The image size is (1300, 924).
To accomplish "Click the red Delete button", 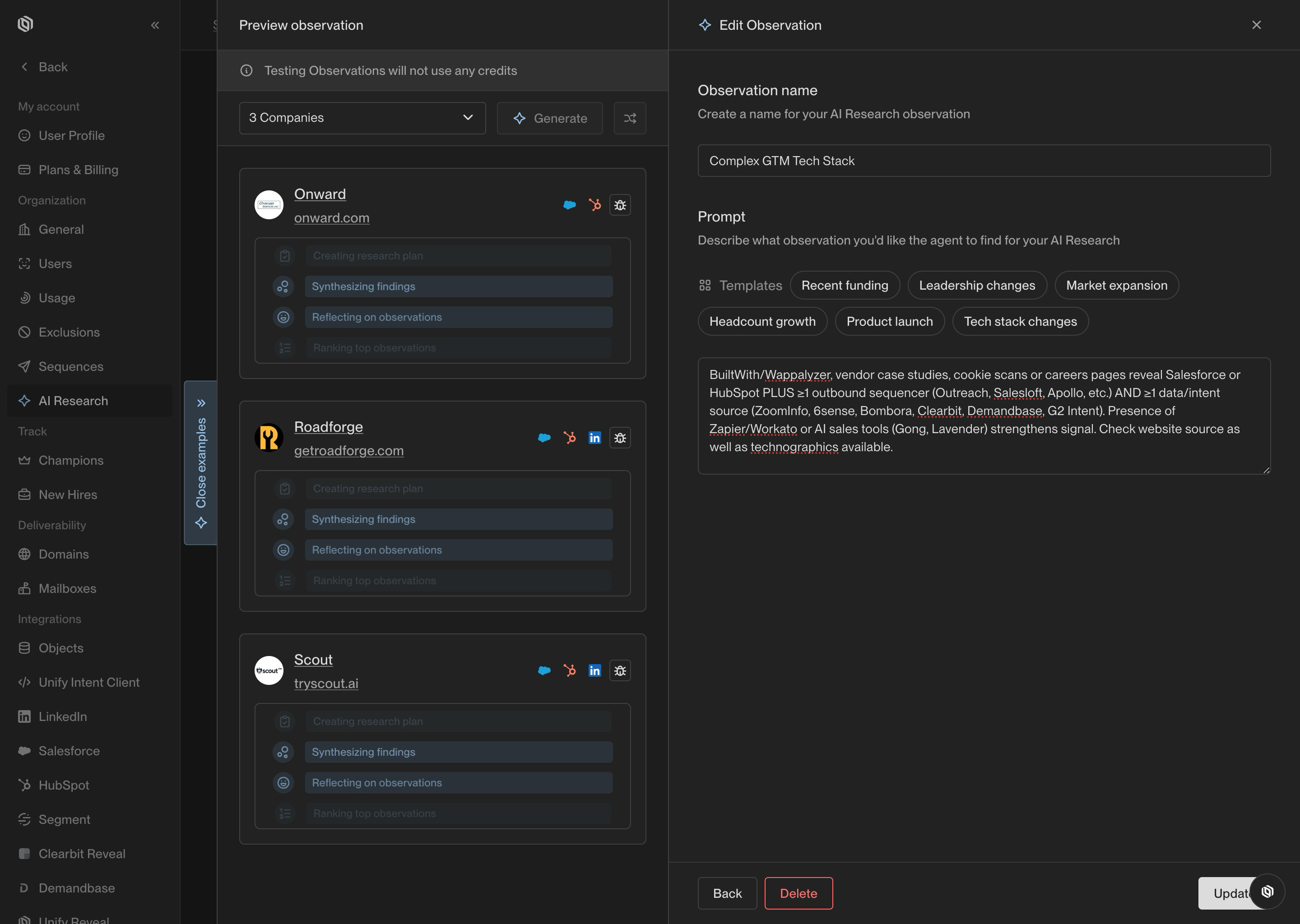I will coord(798,893).
